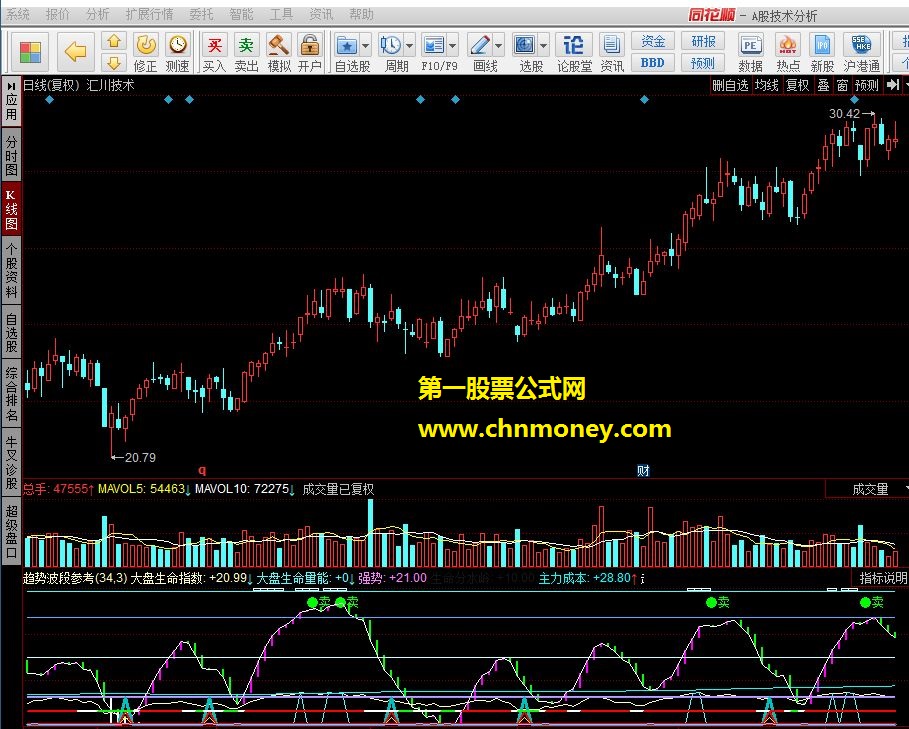The height and width of the screenshot is (729, 909).
Task: Expand the 画线 dropdown arrow
Action: pyautogui.click(x=499, y=45)
